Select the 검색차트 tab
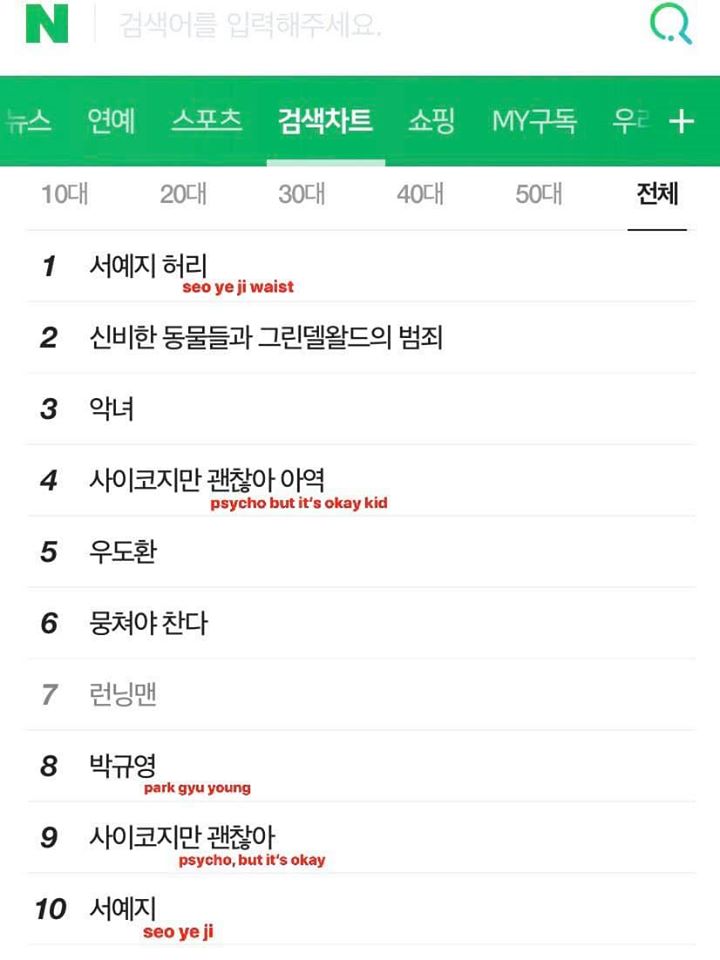720x960 pixels. click(326, 122)
